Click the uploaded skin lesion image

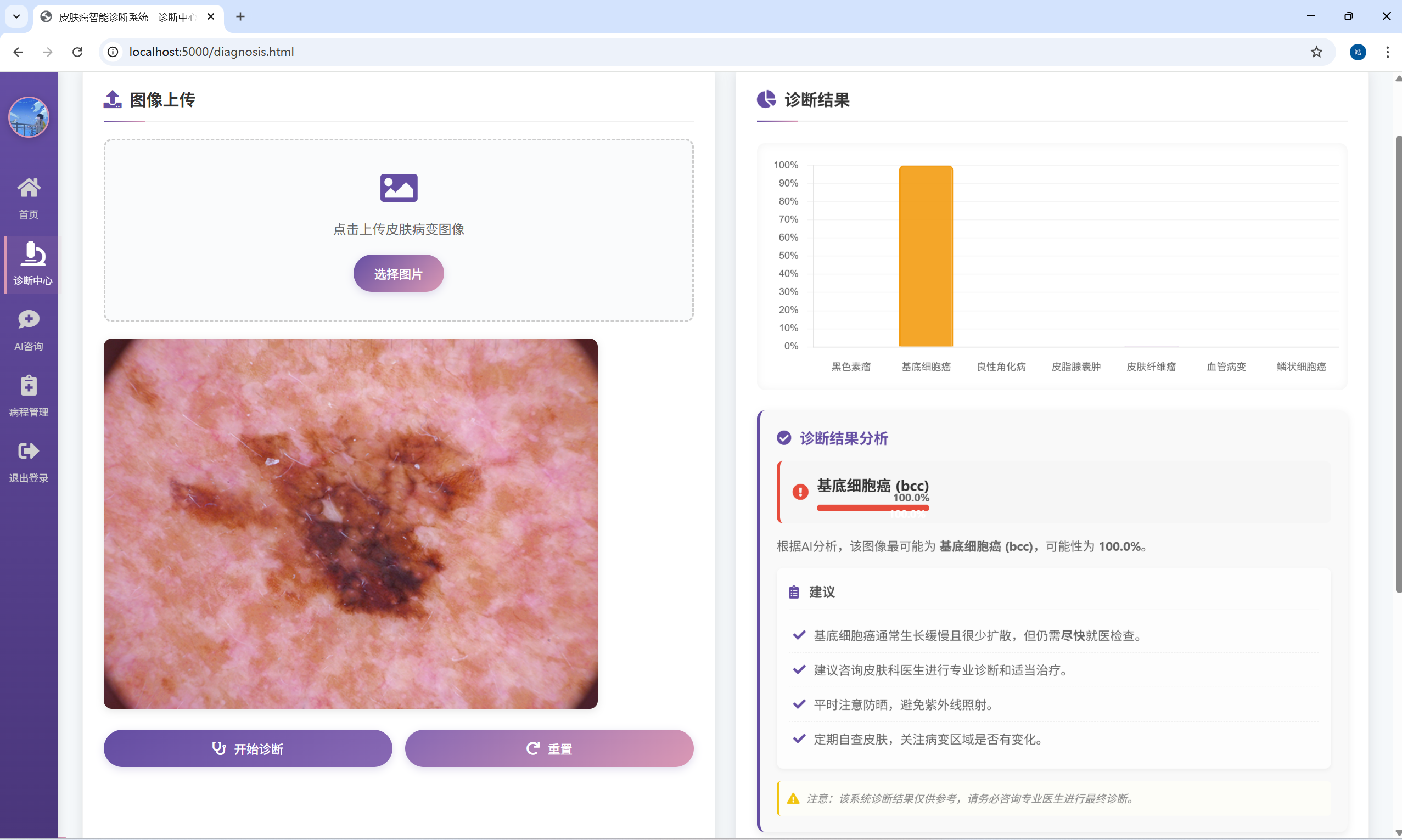(350, 523)
